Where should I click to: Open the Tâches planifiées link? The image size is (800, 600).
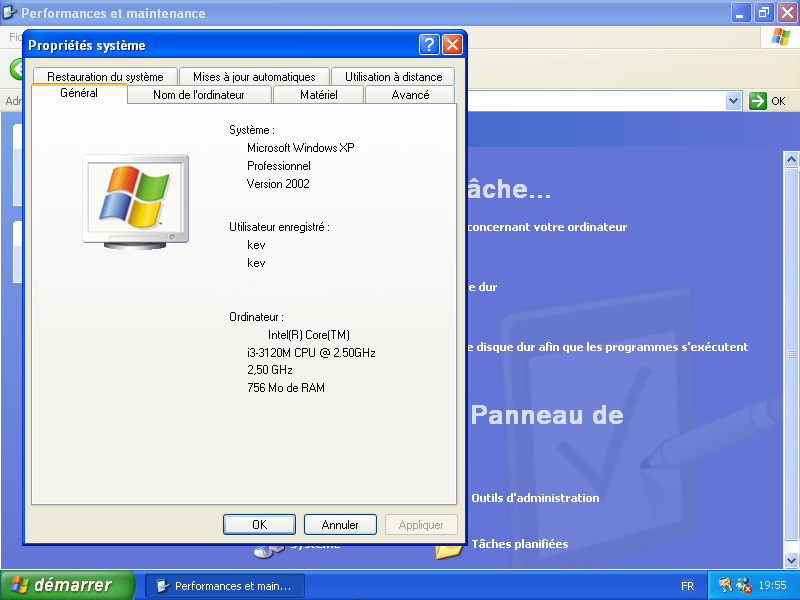[519, 544]
